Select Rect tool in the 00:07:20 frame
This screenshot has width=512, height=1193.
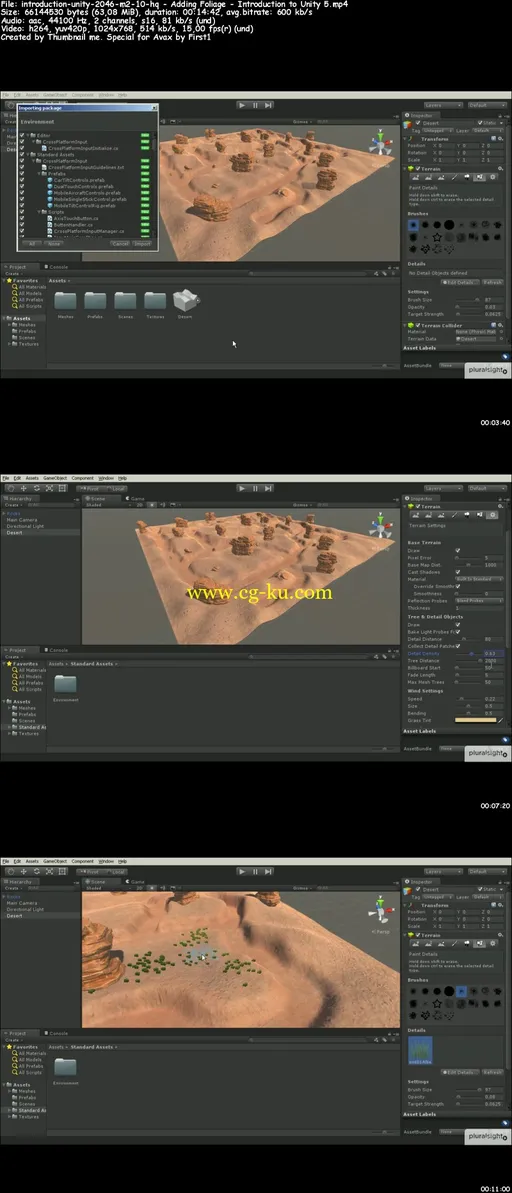point(62,488)
